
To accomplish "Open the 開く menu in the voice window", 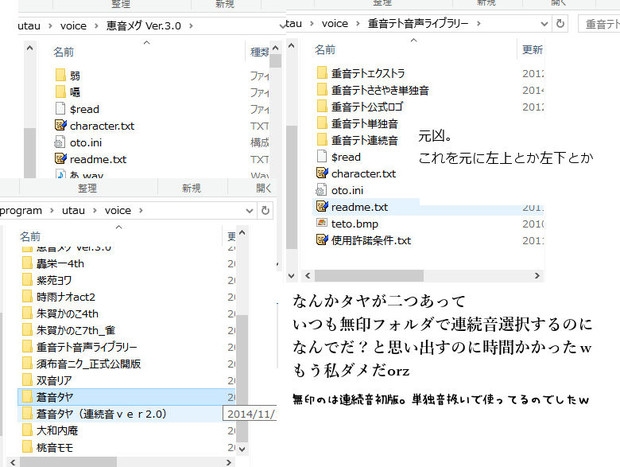I will click(x=263, y=188).
